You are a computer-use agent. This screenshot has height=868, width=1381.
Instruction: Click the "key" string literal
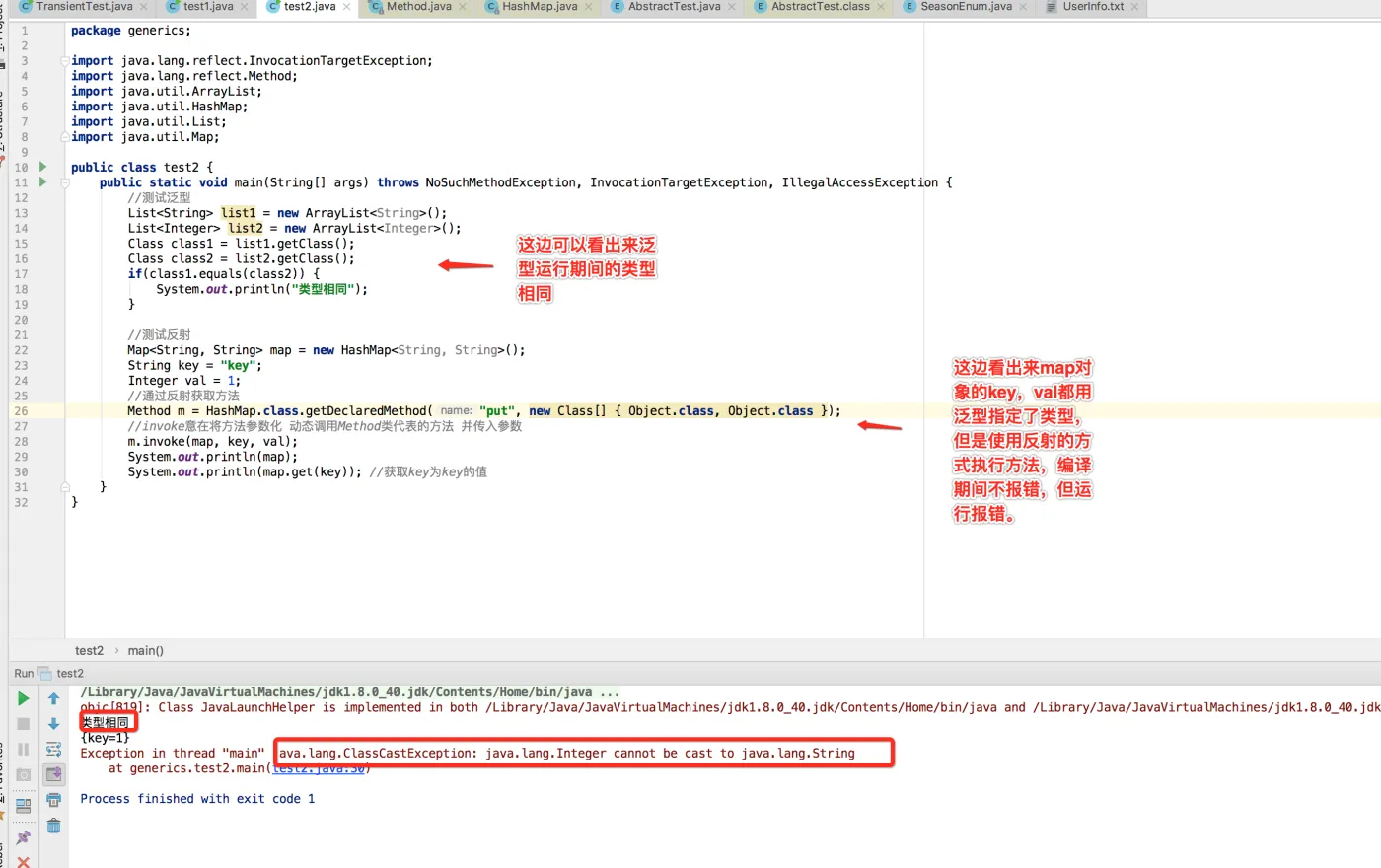238,365
